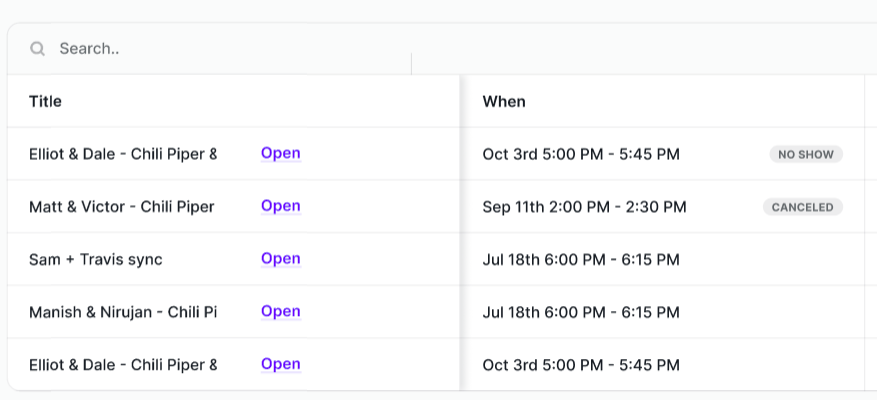877x400 pixels.
Task: Open the Manish & Nirujan meeting link
Action: [281, 312]
